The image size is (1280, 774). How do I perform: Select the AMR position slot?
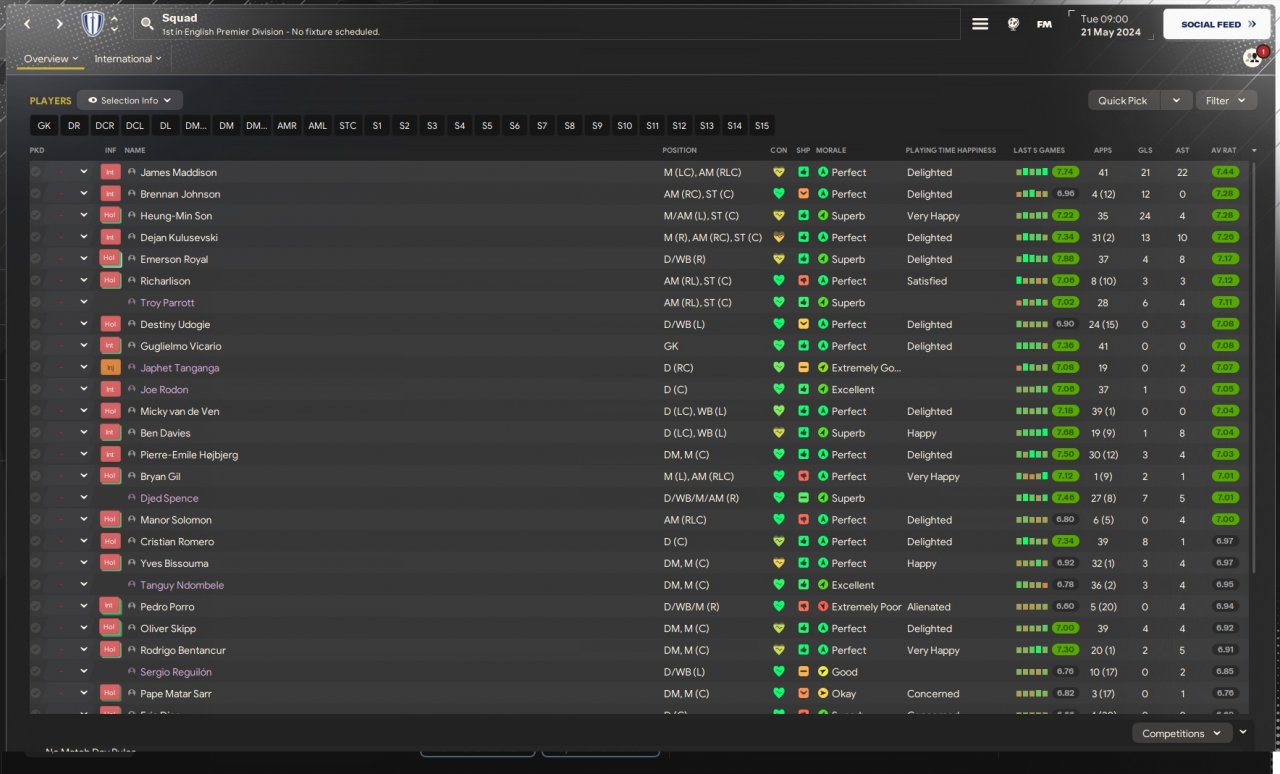pos(287,126)
